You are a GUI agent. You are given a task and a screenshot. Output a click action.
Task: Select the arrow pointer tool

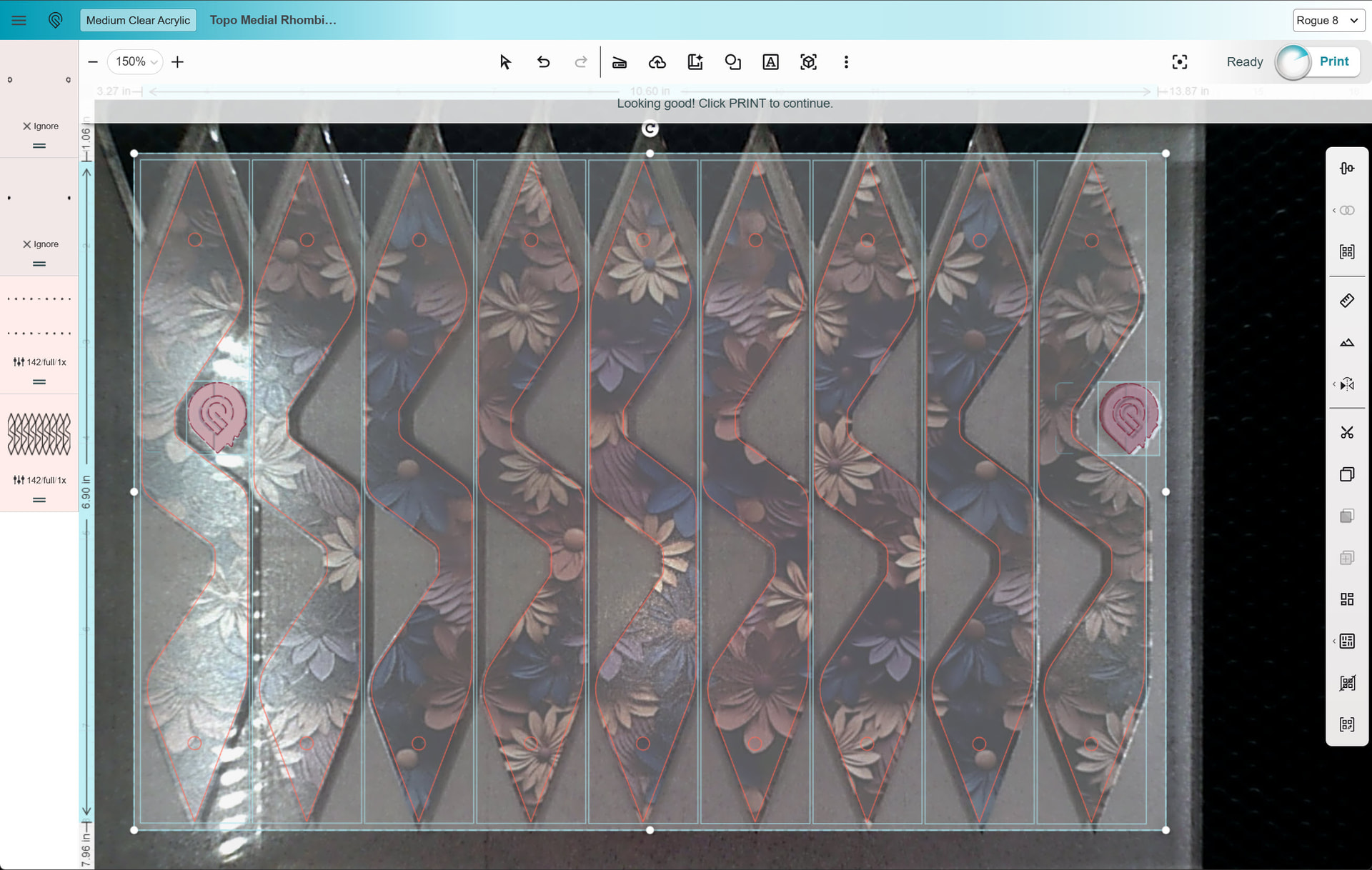(x=505, y=62)
